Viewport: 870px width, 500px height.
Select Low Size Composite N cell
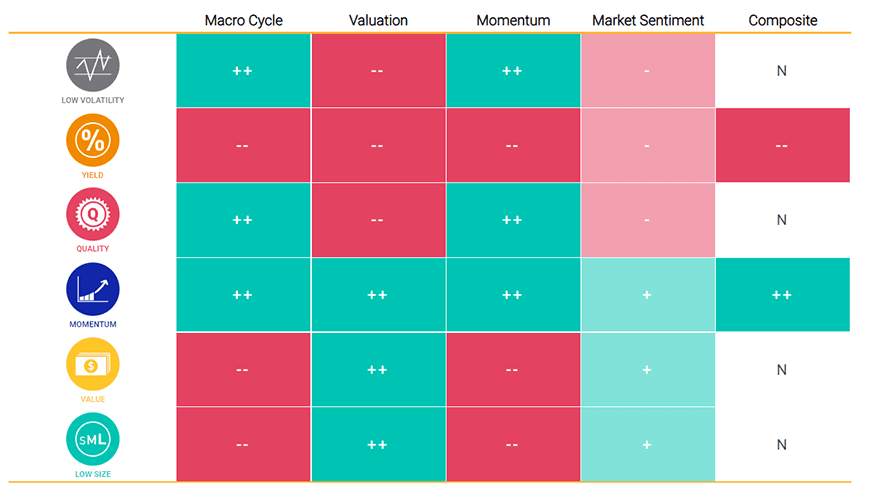click(x=782, y=445)
